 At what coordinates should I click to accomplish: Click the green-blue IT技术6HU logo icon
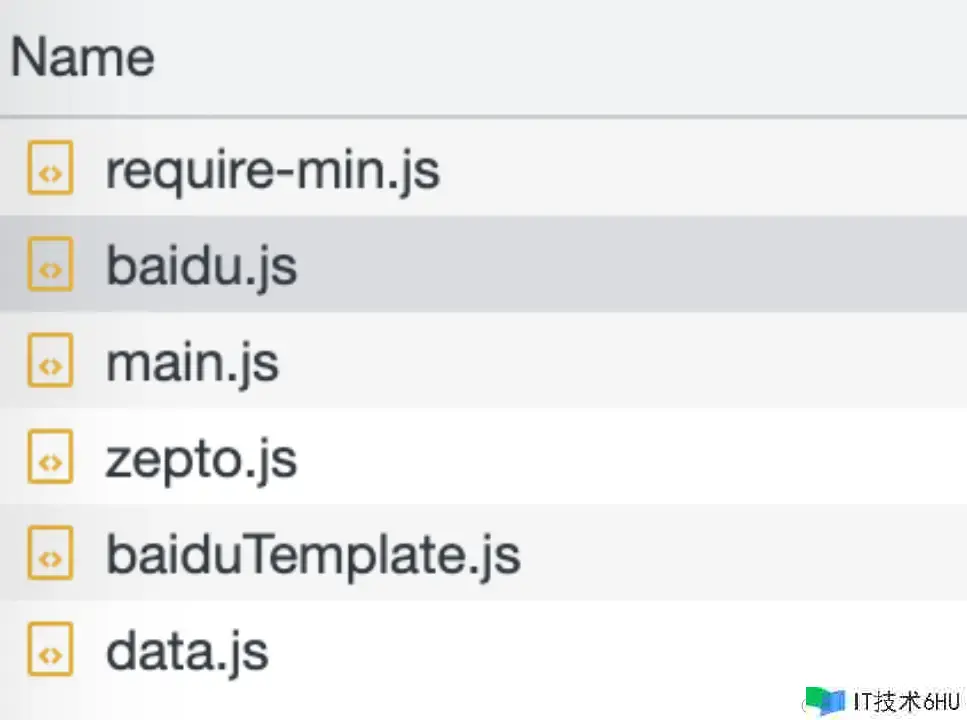pos(824,700)
